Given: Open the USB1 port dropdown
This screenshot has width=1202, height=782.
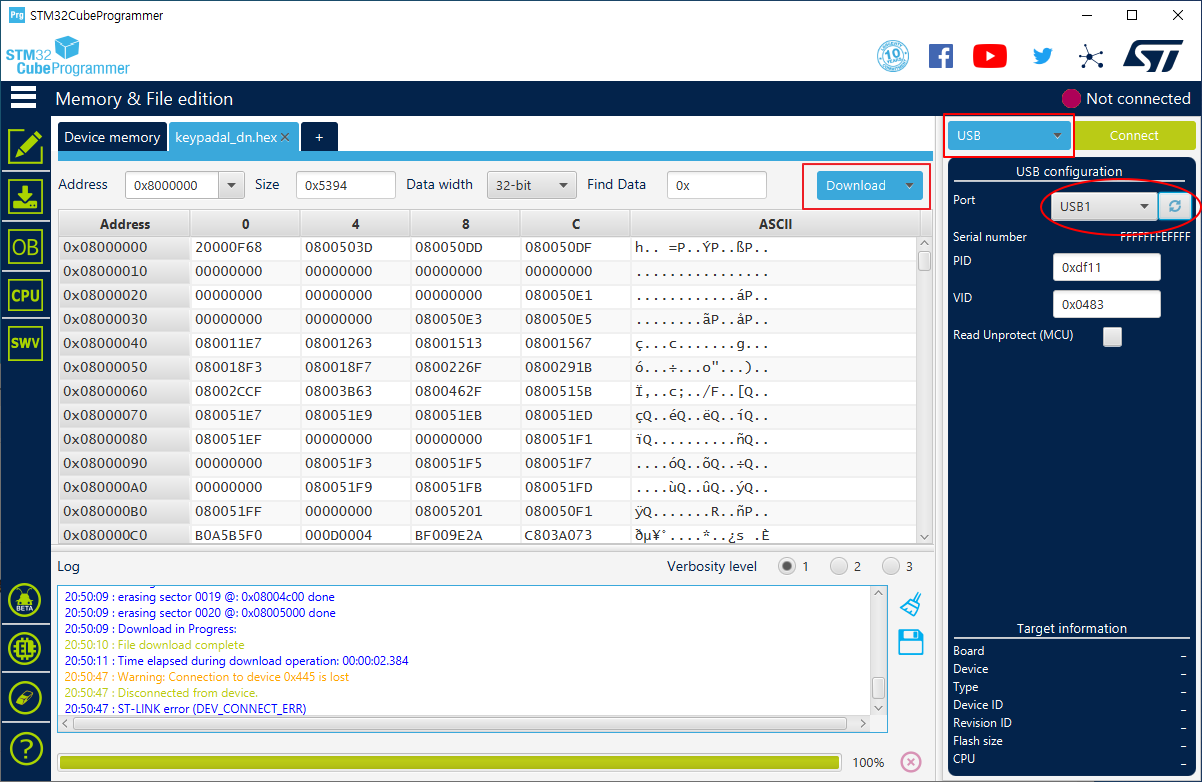Looking at the screenshot, I should 1104,206.
